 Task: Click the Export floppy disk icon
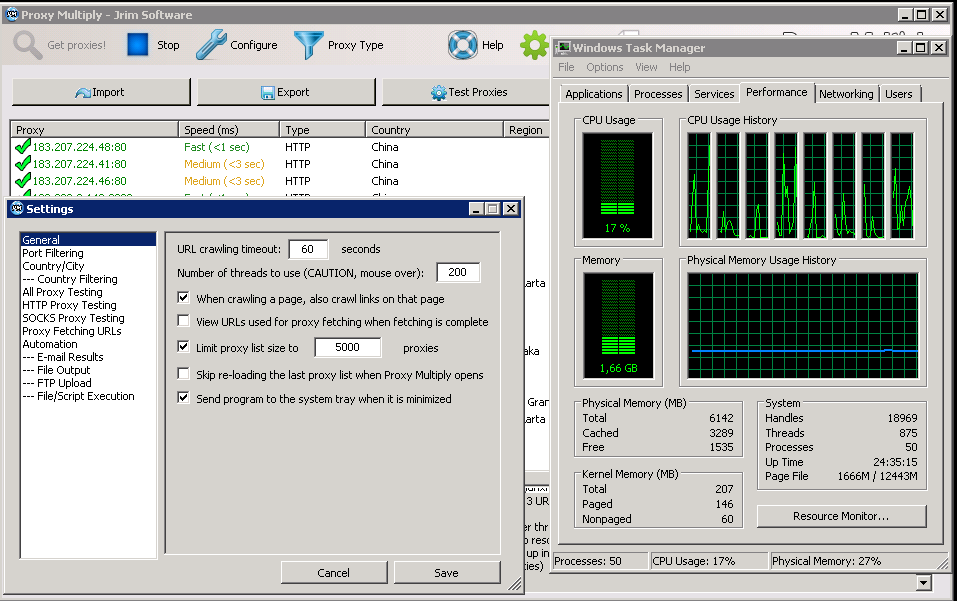[x=268, y=93]
